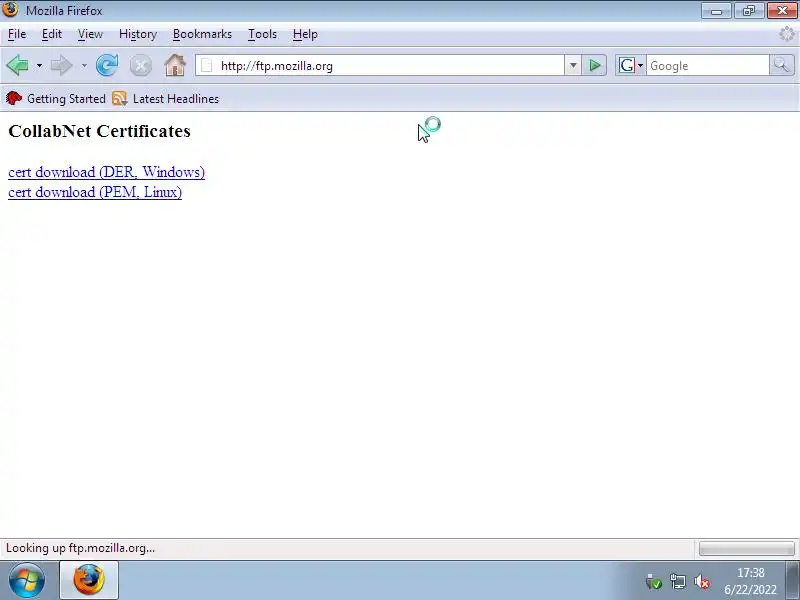Open the Edit menu

pos(52,34)
